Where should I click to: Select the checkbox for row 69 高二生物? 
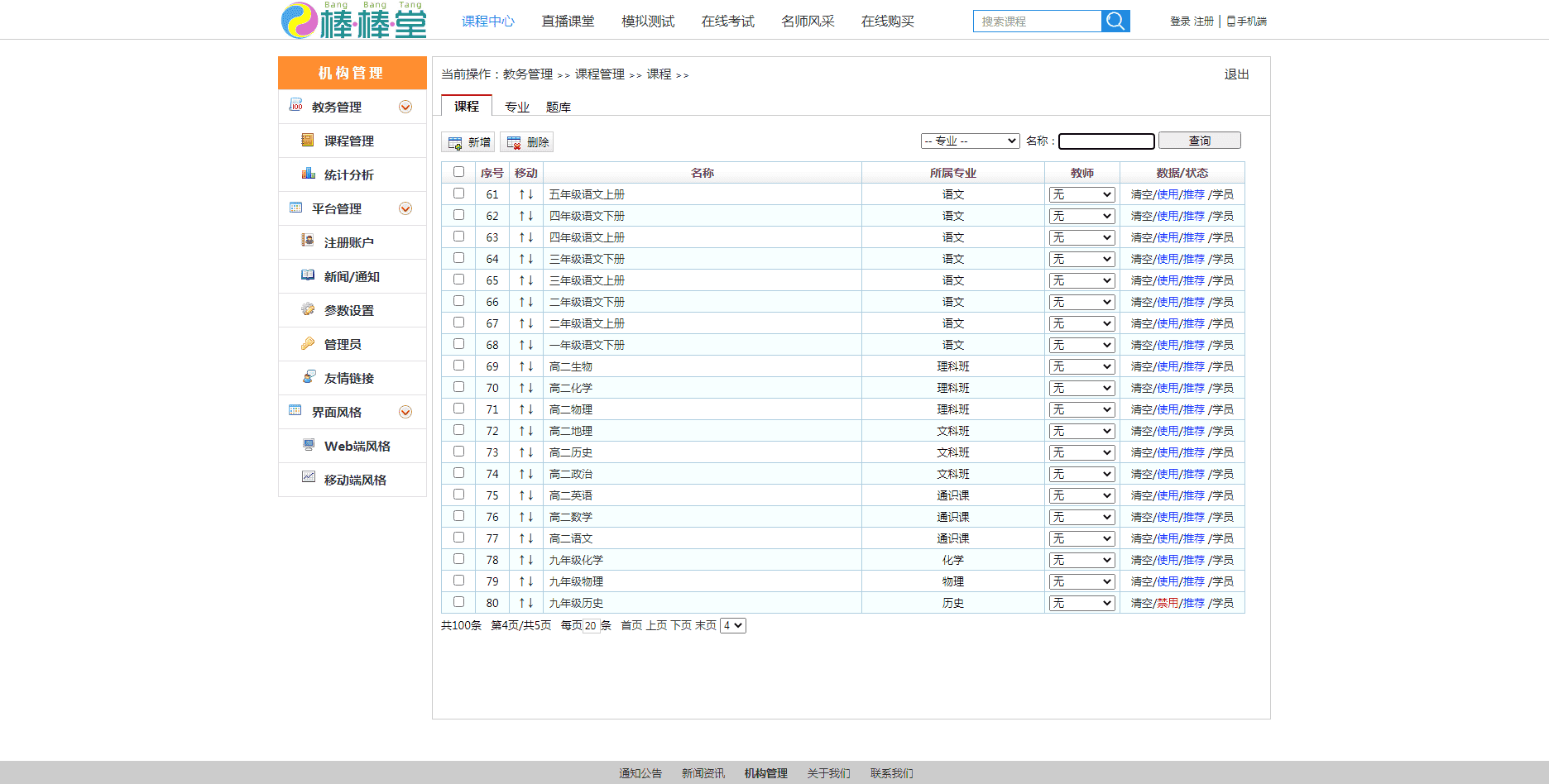click(x=458, y=366)
